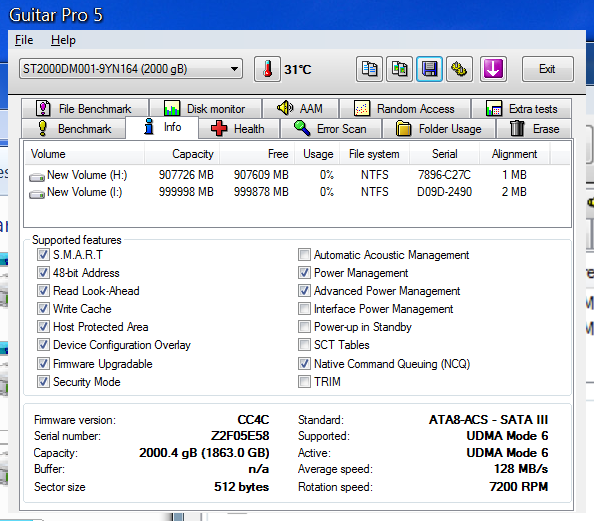
Task: Click the ATA8-ACS - SATA III standard value
Action: (488, 419)
